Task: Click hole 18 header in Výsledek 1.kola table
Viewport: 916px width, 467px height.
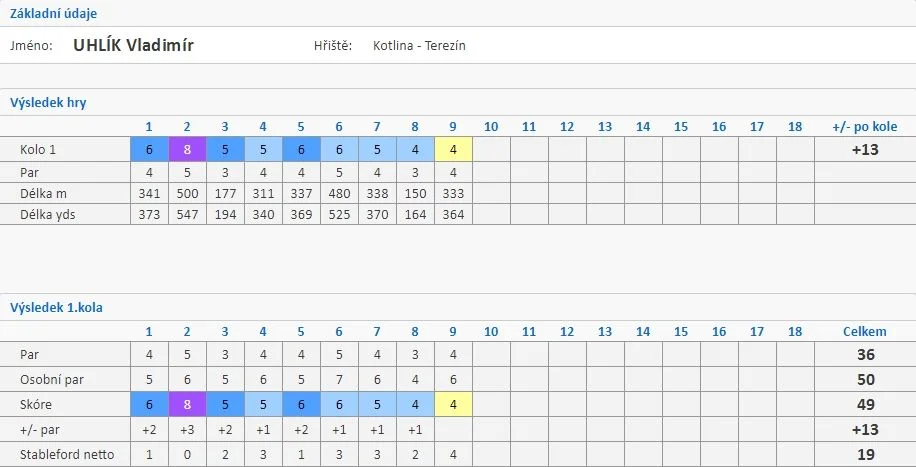Action: tap(795, 332)
